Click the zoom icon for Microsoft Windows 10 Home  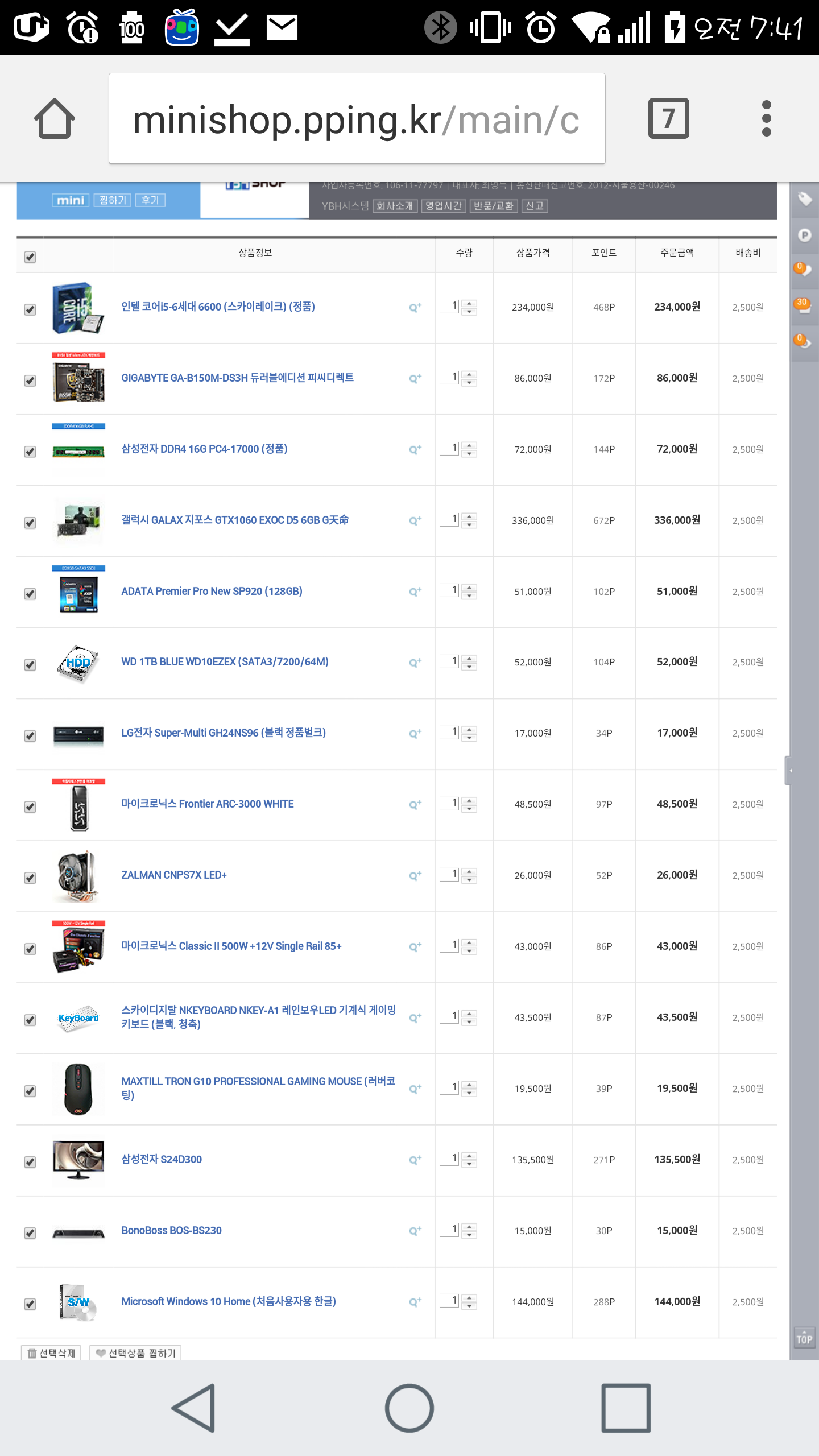[415, 1302]
